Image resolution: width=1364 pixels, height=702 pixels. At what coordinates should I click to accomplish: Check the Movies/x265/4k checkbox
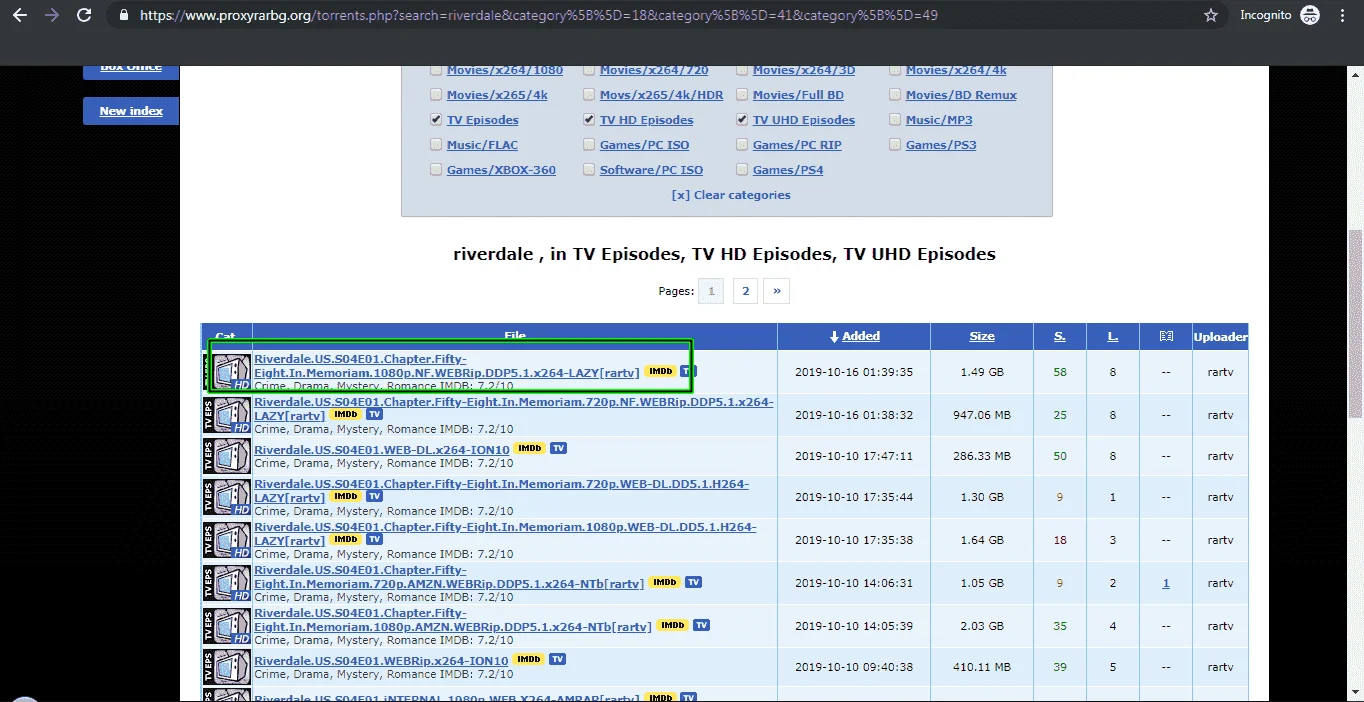point(436,95)
